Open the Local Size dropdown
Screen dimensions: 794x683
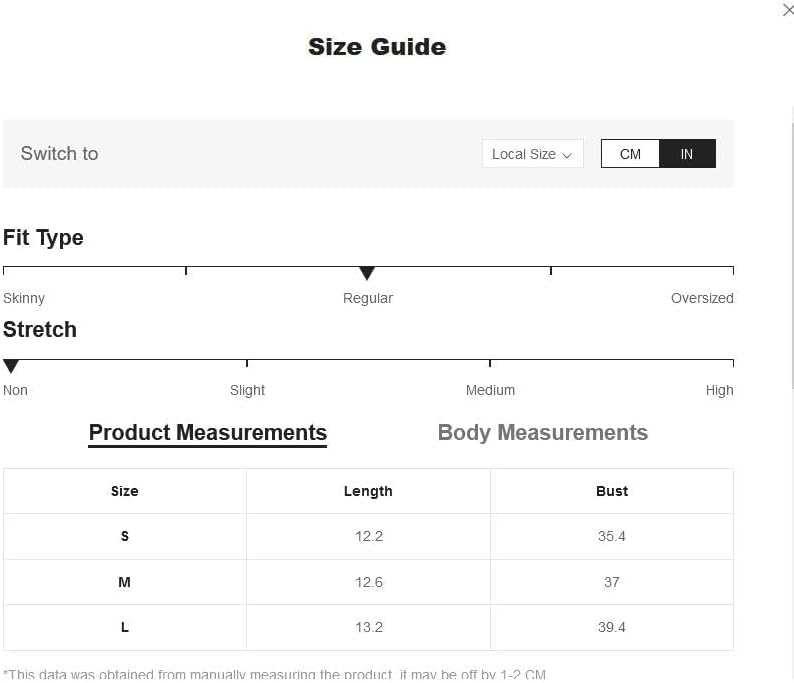point(532,153)
